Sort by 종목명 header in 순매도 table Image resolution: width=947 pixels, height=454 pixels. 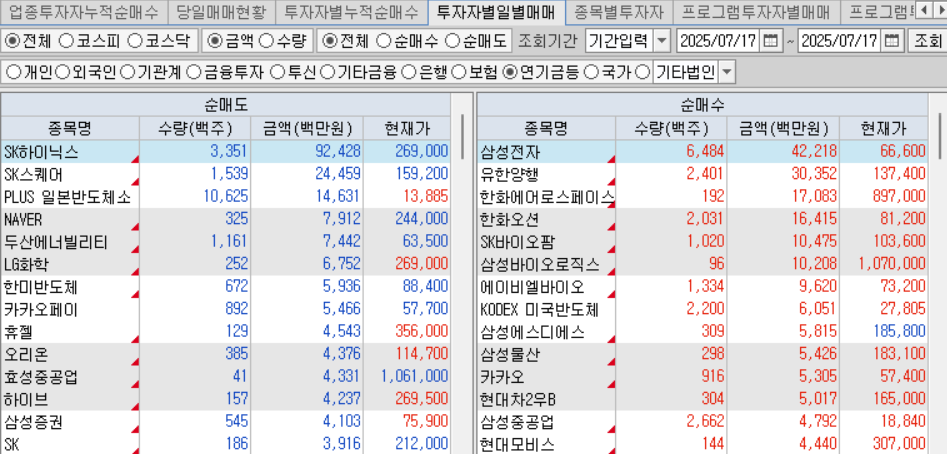[70, 128]
